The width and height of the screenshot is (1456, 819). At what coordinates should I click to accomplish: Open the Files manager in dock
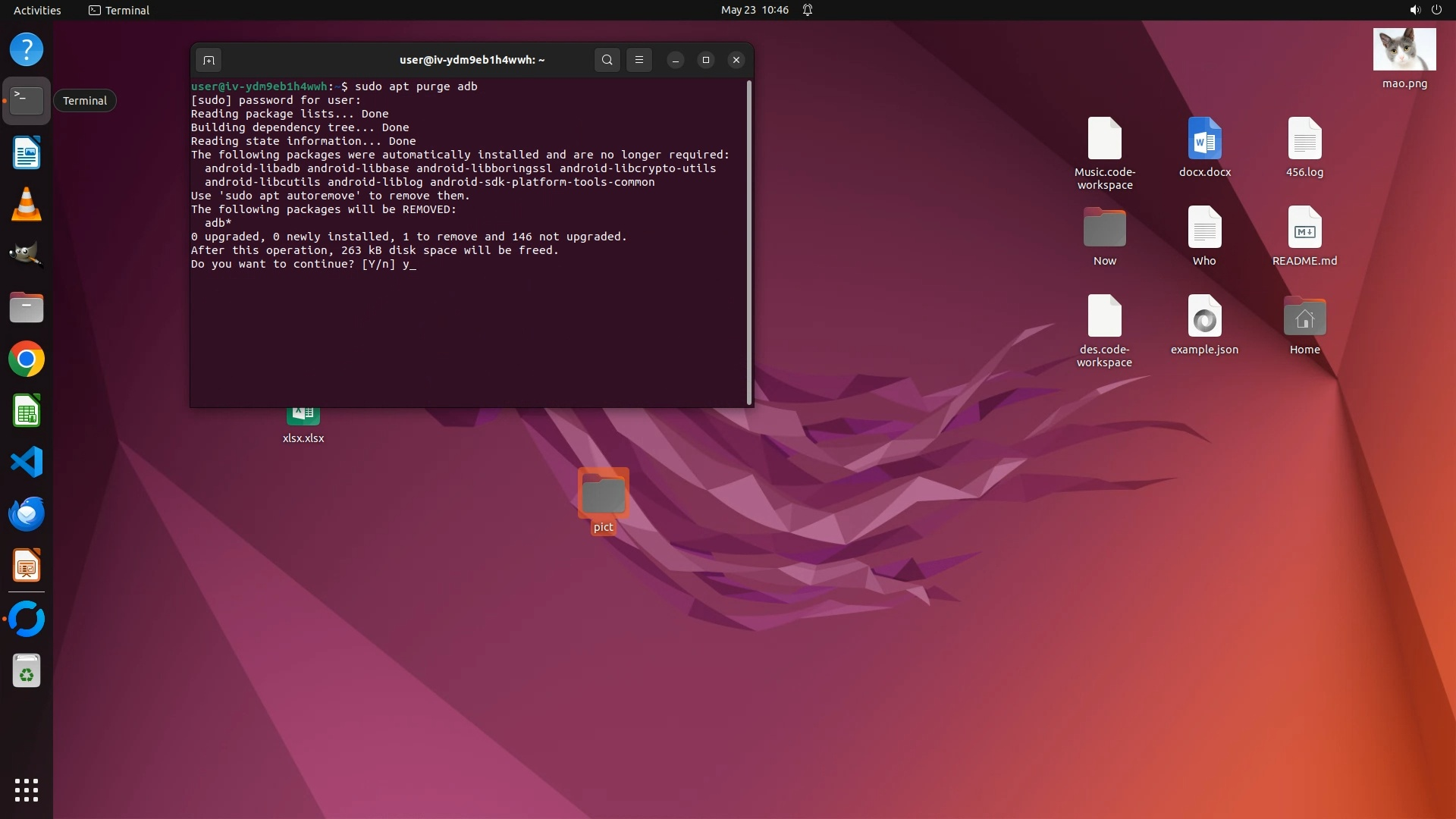[27, 308]
